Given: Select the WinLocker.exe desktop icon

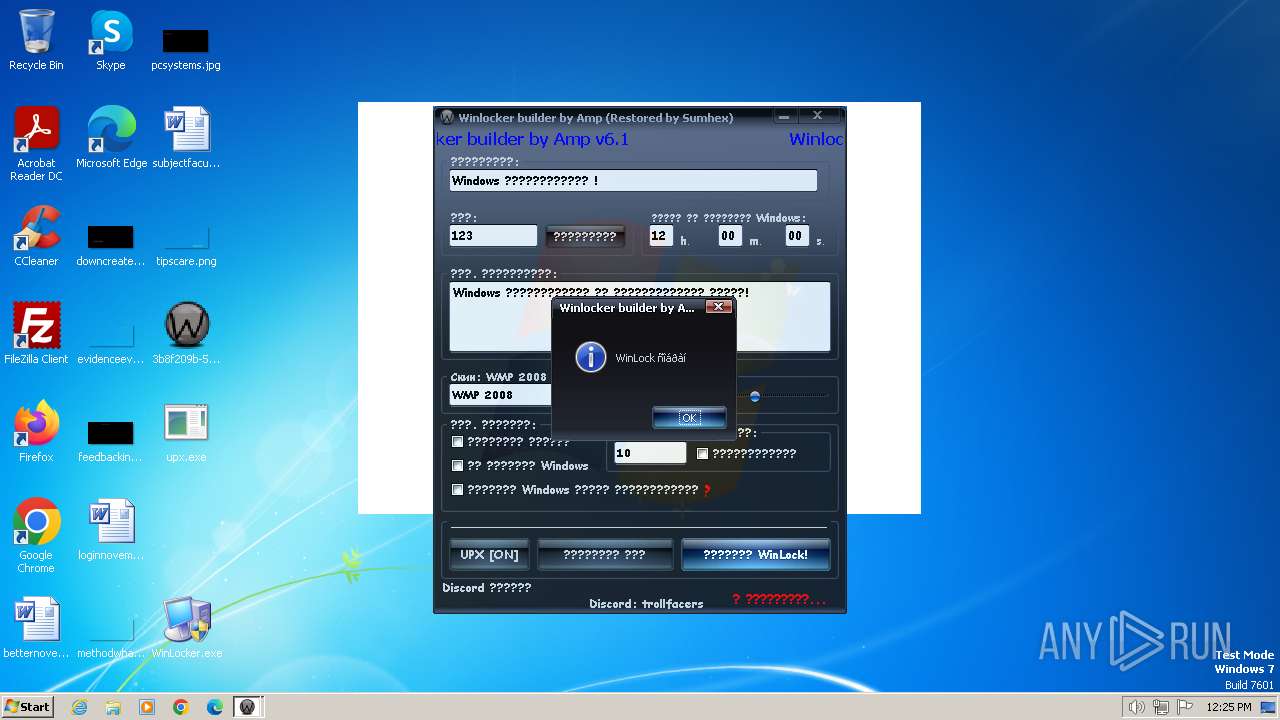Looking at the screenshot, I should [186, 628].
